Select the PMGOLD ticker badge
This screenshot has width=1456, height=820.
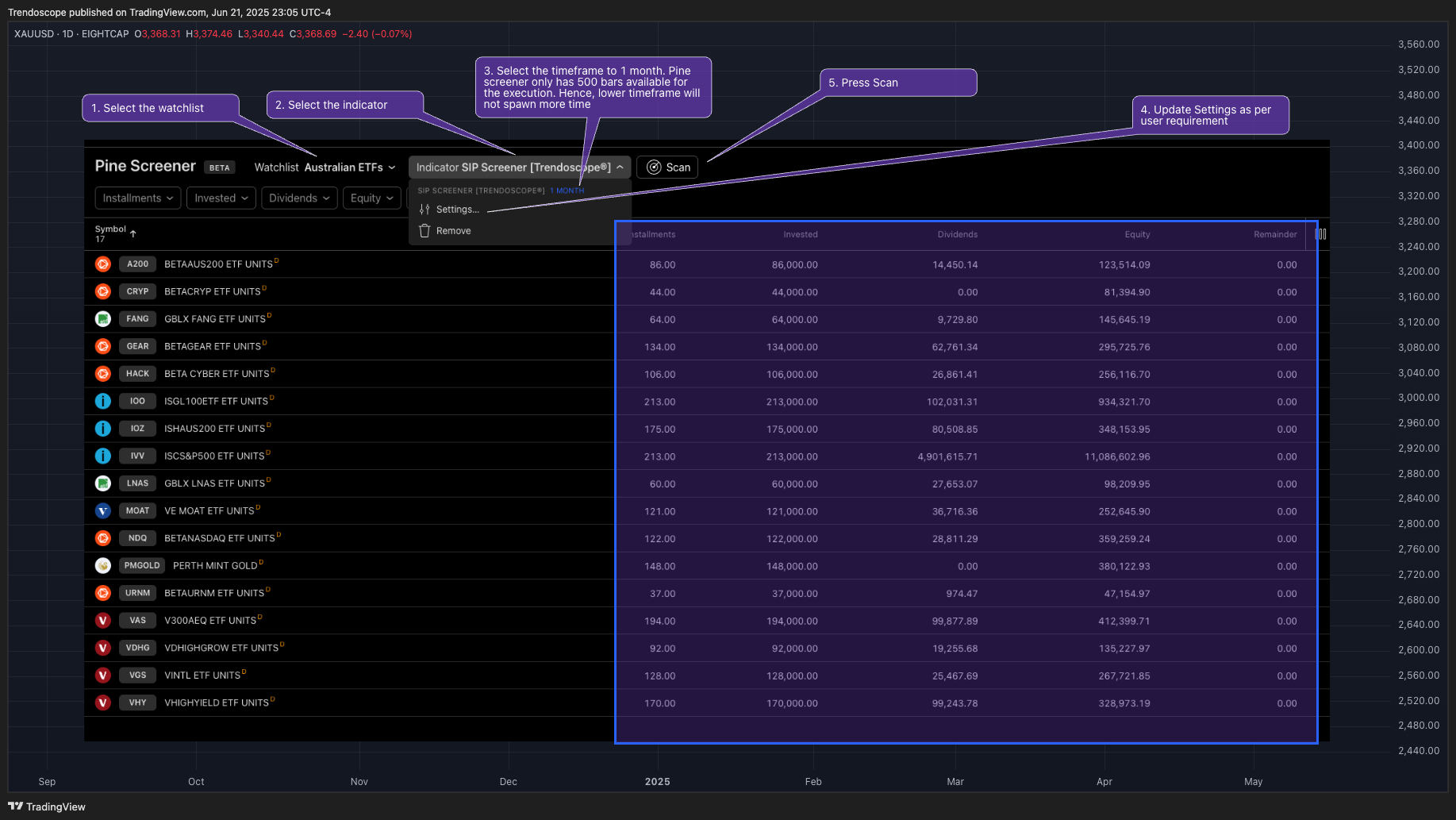[x=142, y=566]
